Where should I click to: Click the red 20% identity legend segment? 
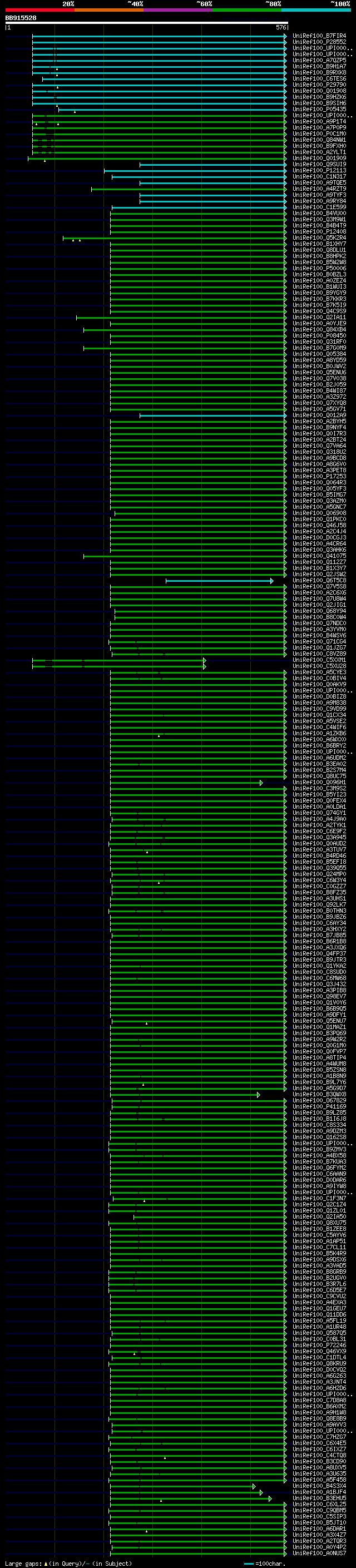tap(39, 10)
